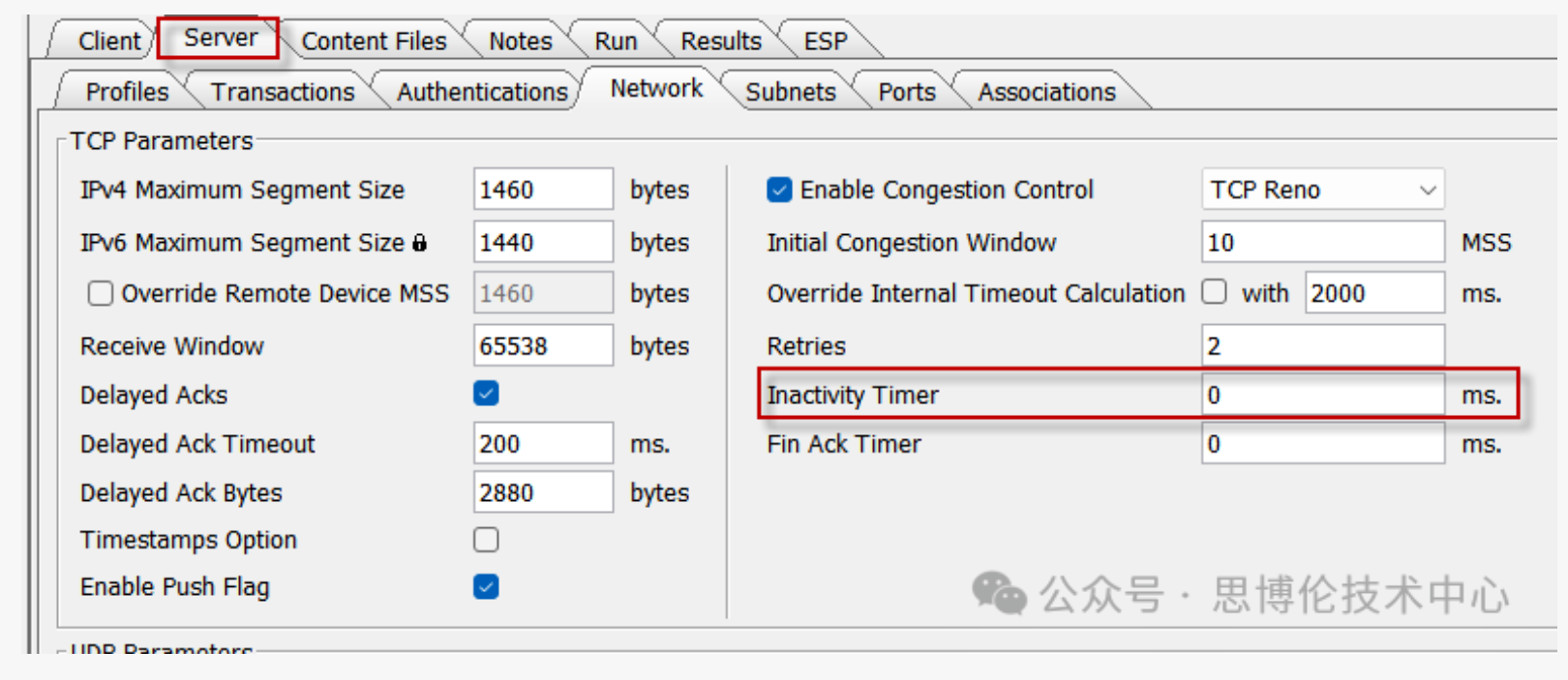Screen dimensions: 1568x680
Task: Click the IPv6 Maximum Segment Size lock icon
Action: click(419, 243)
